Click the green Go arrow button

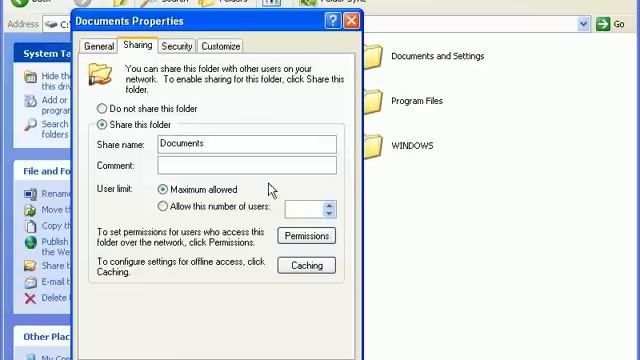click(603, 24)
